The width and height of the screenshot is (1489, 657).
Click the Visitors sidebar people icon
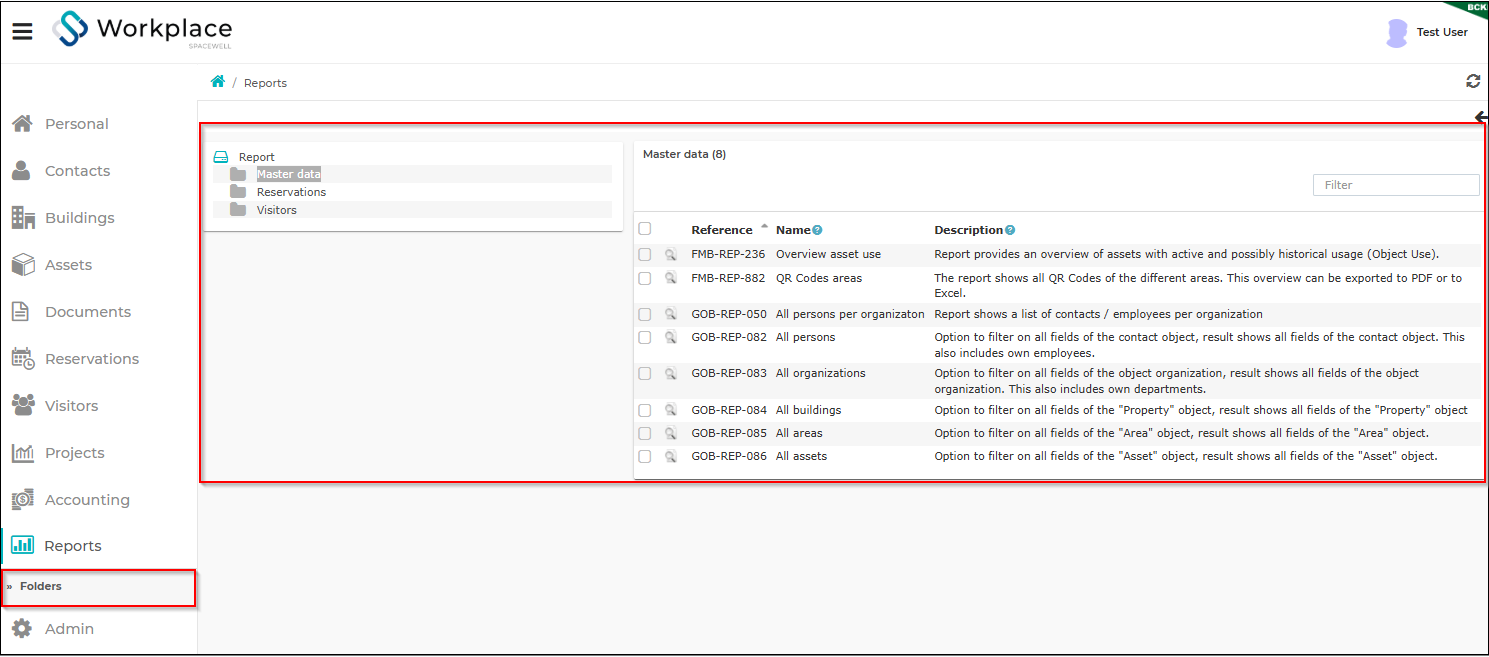[23, 406]
